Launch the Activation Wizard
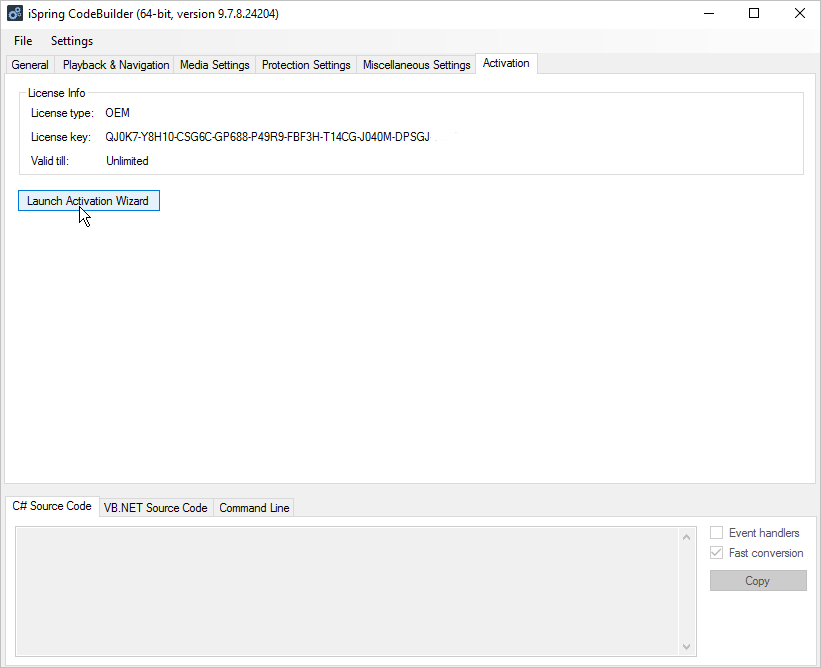 88,201
